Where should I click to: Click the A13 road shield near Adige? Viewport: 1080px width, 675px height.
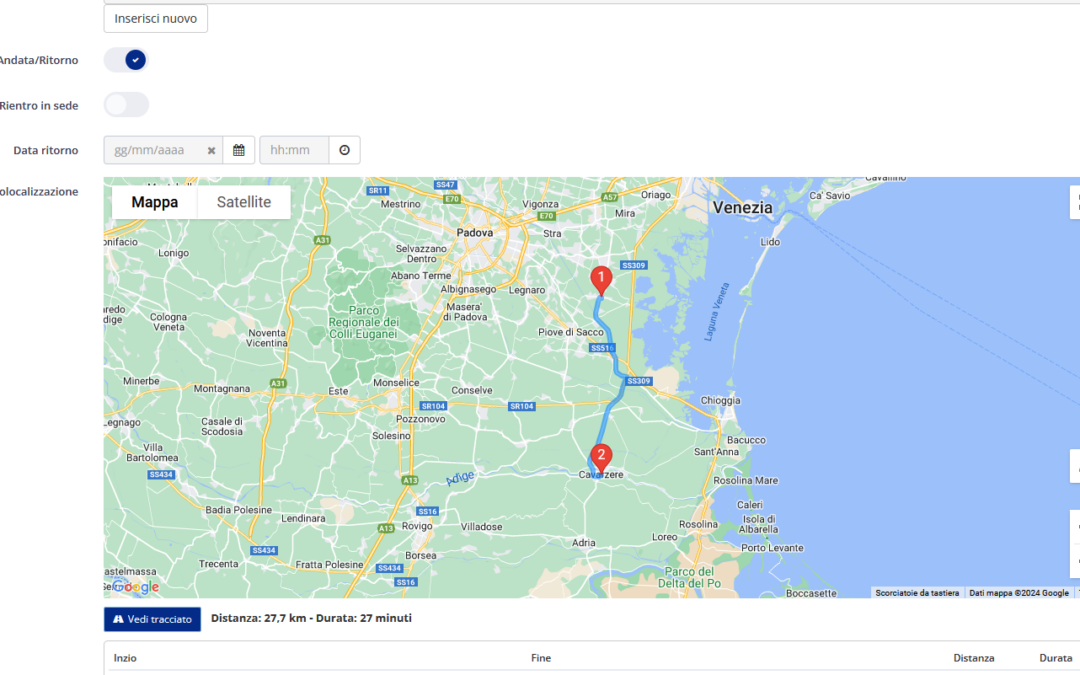(x=410, y=480)
